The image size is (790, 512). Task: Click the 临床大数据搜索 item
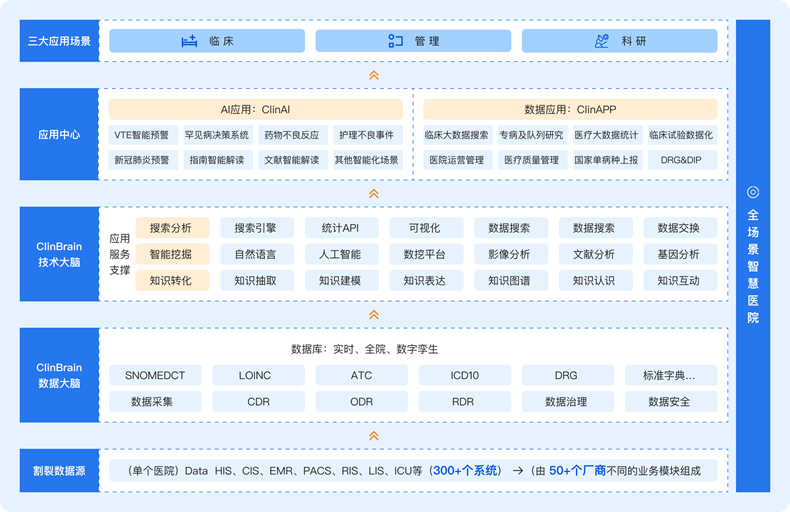pos(457,135)
